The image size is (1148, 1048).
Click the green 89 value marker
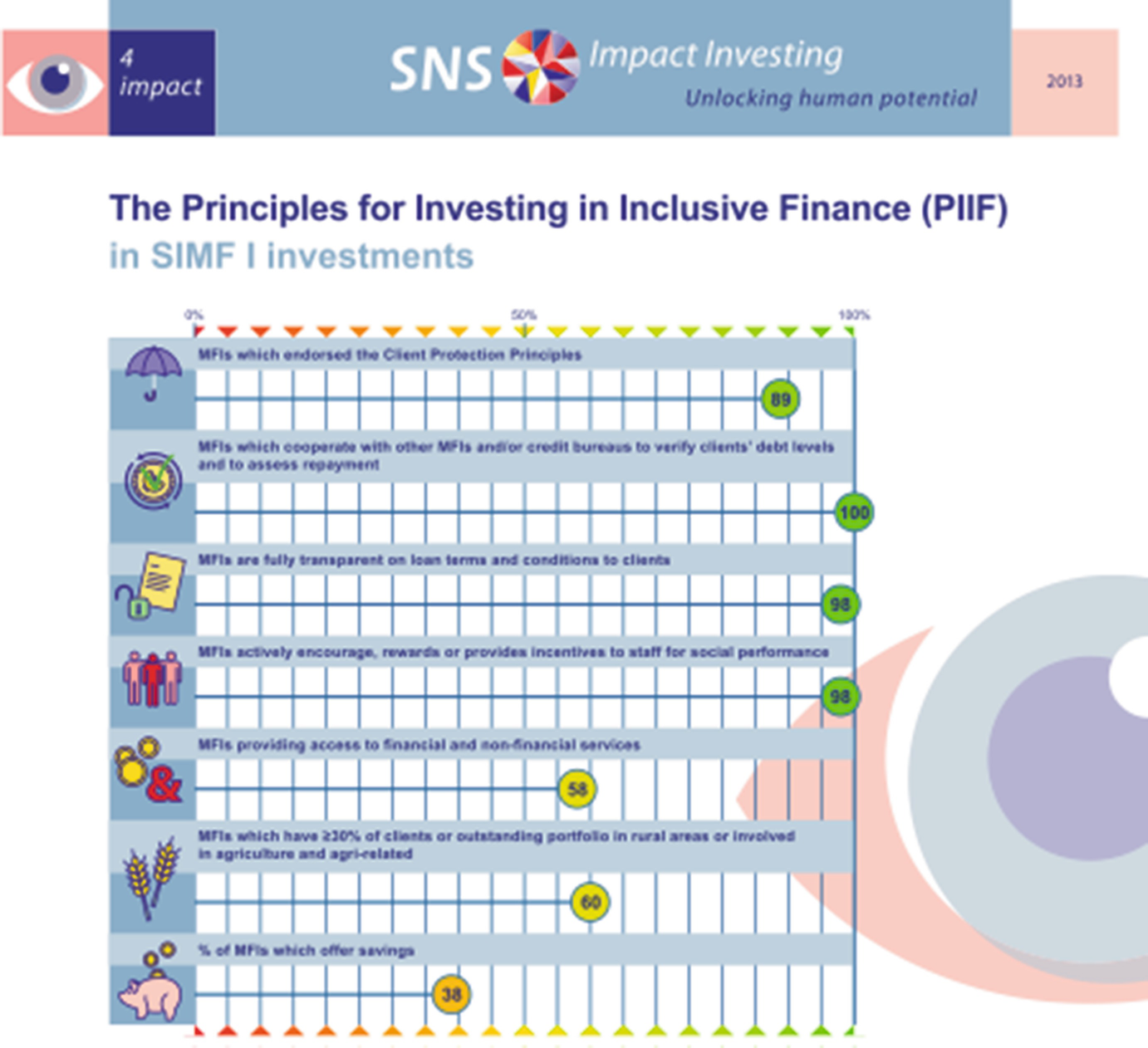[780, 399]
